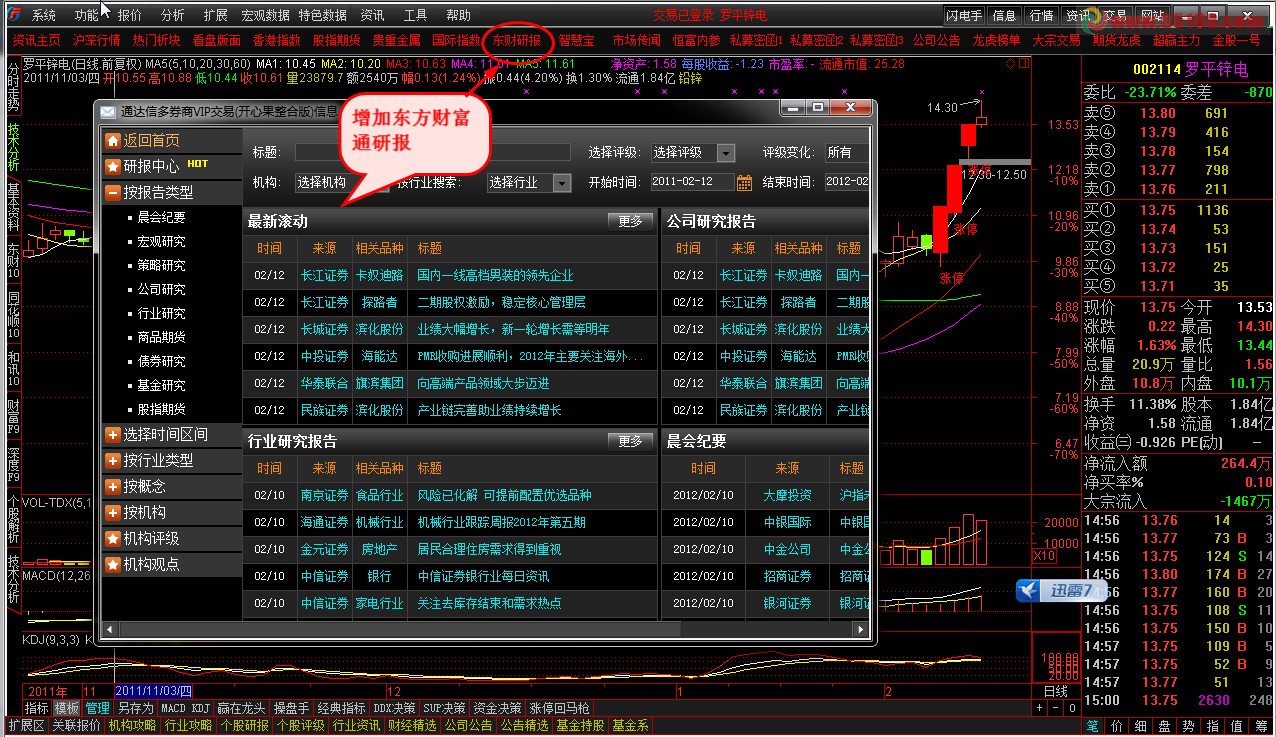Click 技术分析 left vertical tab
Screen dimensions: 1276x737
pyautogui.click(x=13, y=147)
